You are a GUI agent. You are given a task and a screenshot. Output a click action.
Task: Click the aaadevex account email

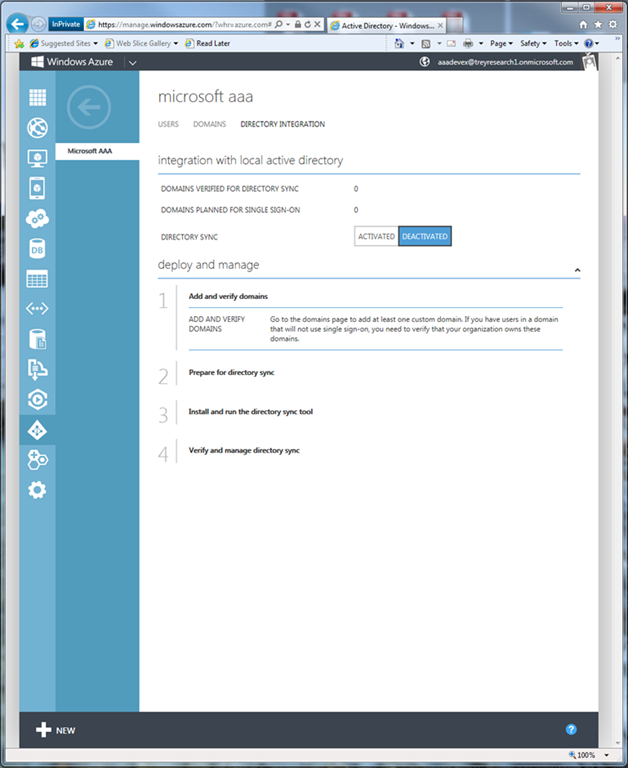[x=505, y=62]
